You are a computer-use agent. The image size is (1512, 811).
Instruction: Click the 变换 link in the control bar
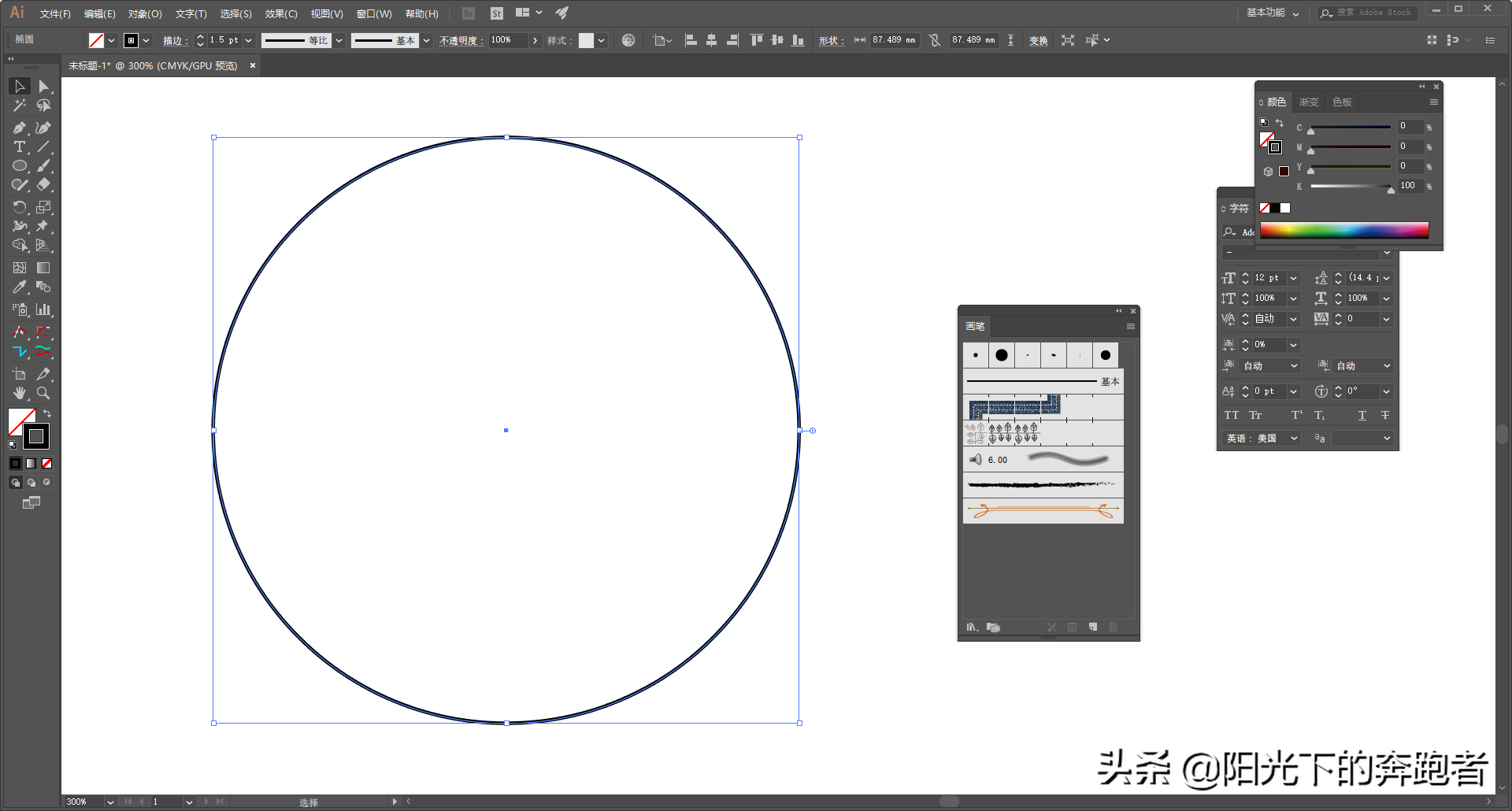tap(1038, 41)
